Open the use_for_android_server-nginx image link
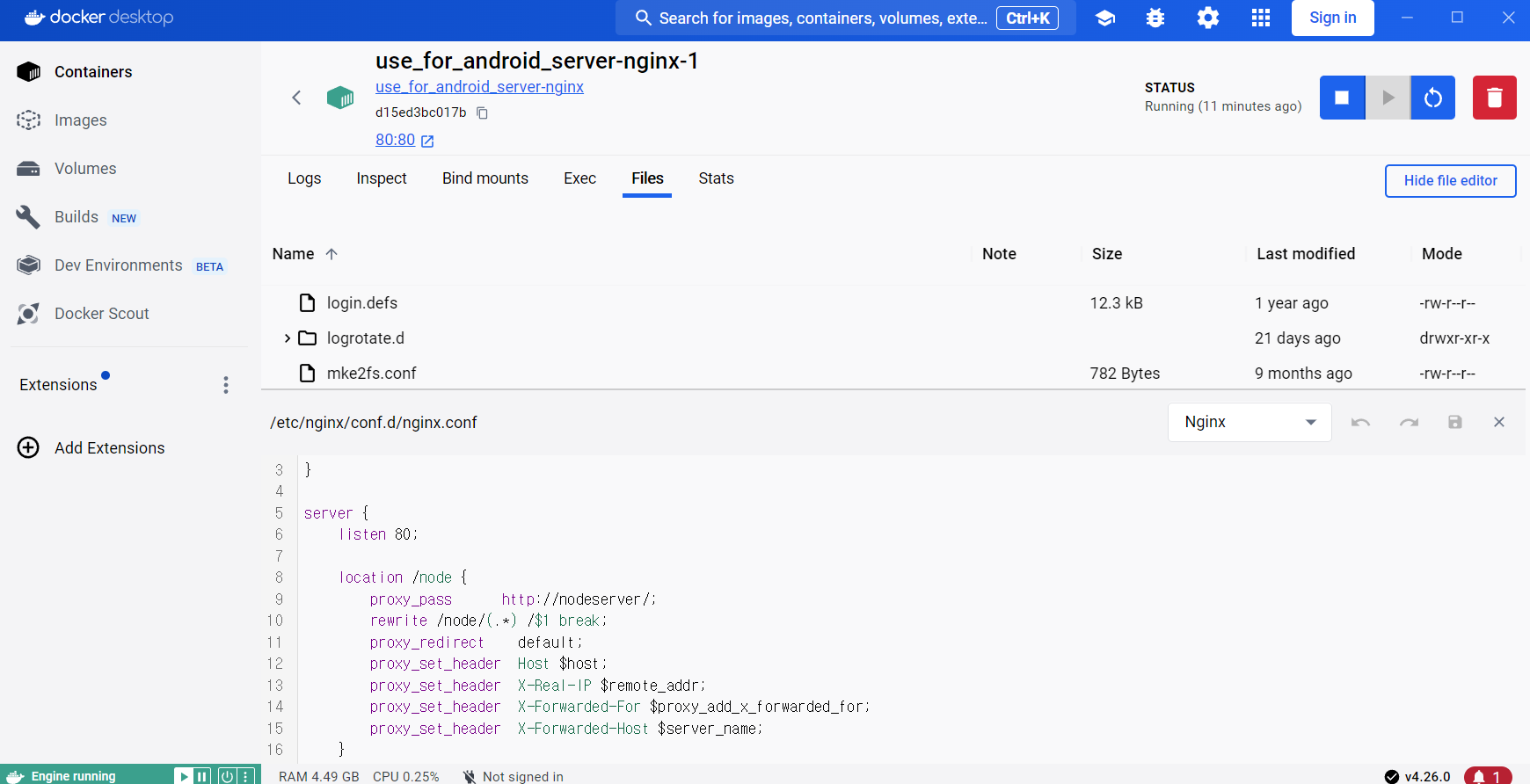Screen dimensions: 1530x784 [x=479, y=87]
